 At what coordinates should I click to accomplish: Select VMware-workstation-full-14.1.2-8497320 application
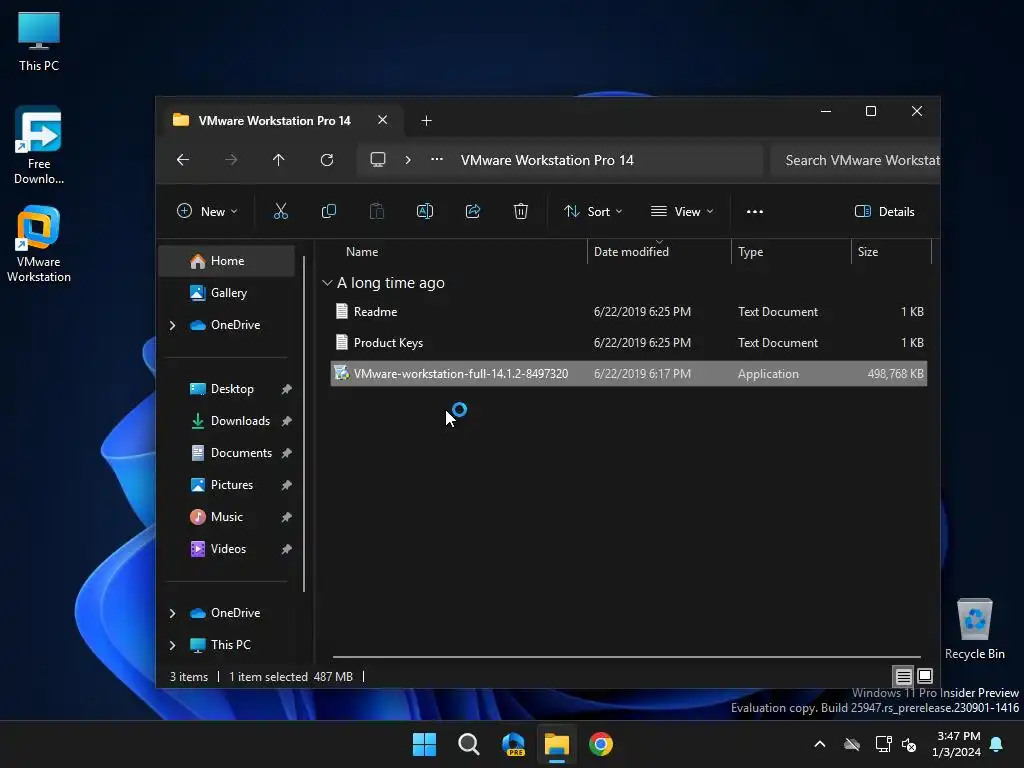(x=628, y=374)
